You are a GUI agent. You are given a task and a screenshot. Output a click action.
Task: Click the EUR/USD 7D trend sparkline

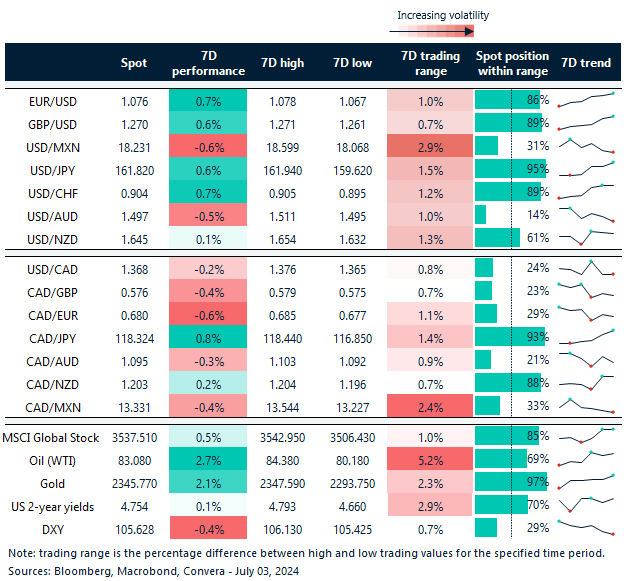tap(586, 101)
